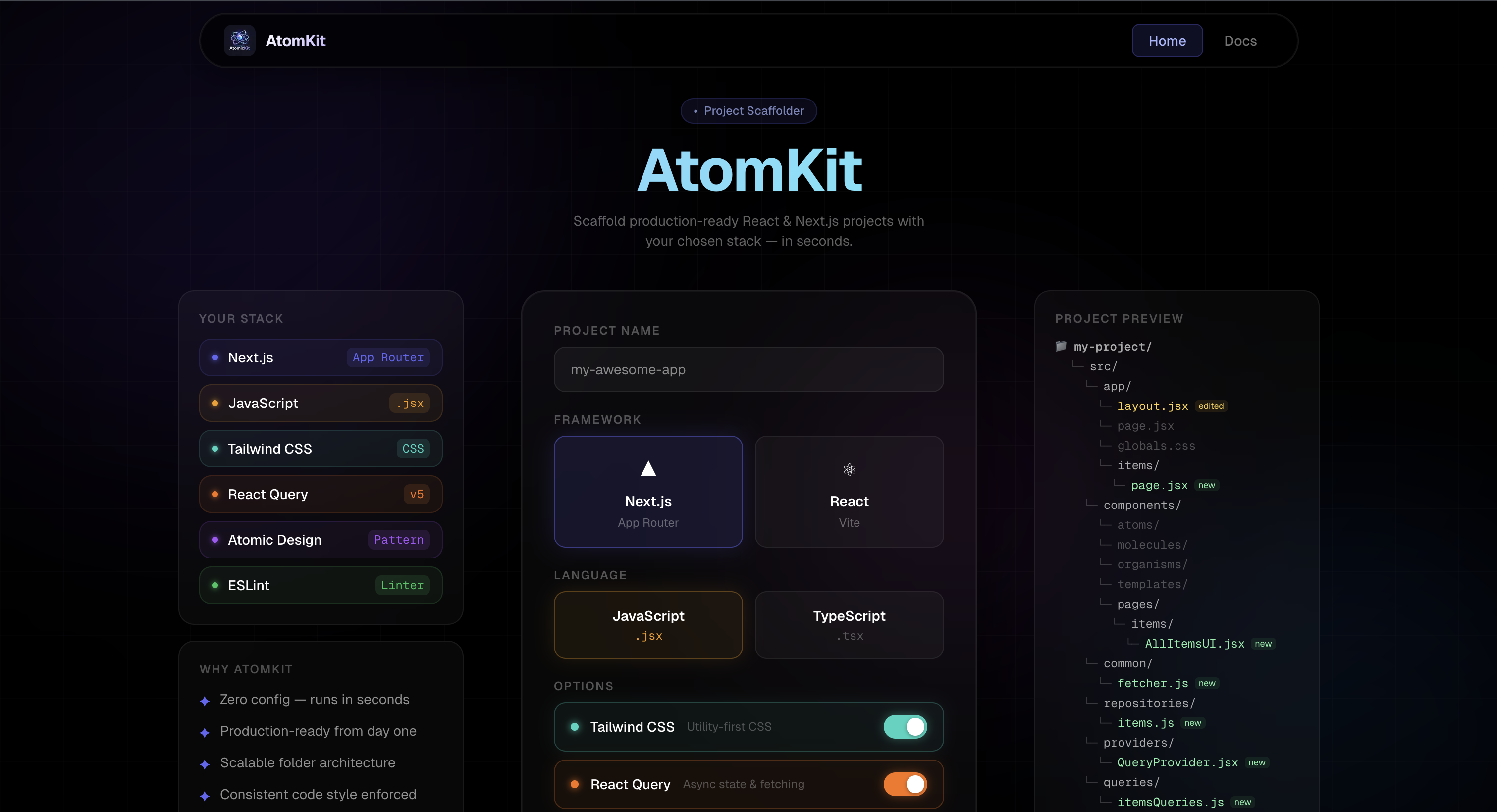The image size is (1497, 812).
Task: Click the Next.js triangle framework icon
Action: 648,469
